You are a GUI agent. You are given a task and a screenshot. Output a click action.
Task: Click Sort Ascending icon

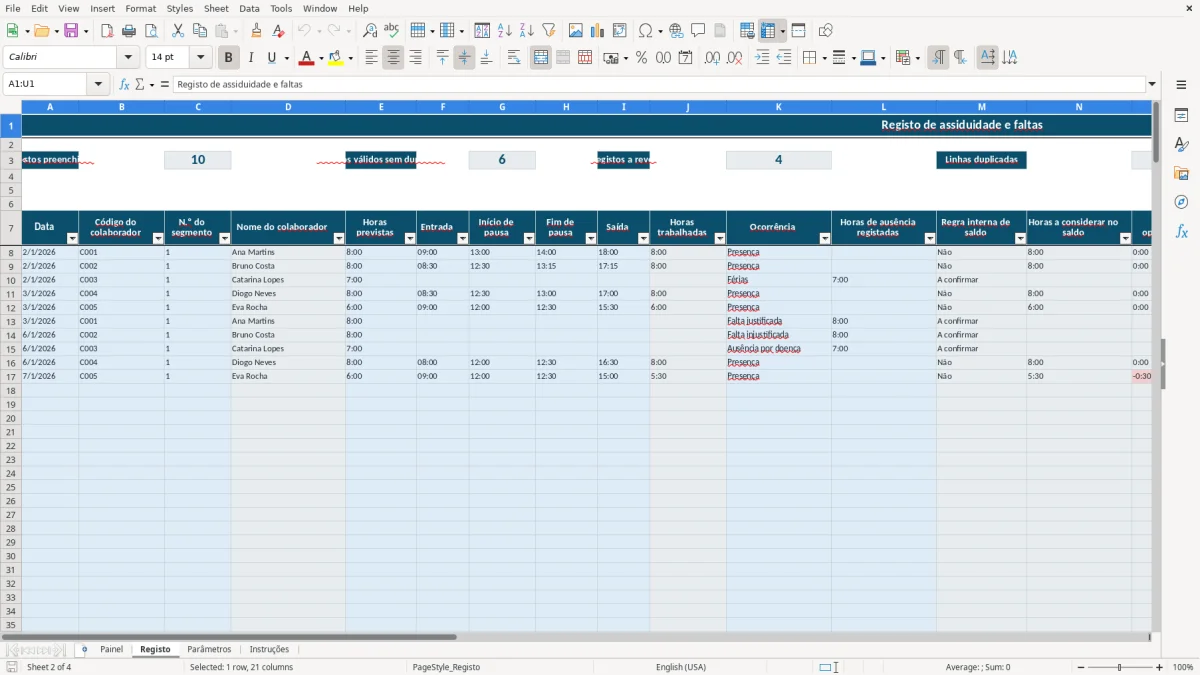pyautogui.click(x=505, y=31)
